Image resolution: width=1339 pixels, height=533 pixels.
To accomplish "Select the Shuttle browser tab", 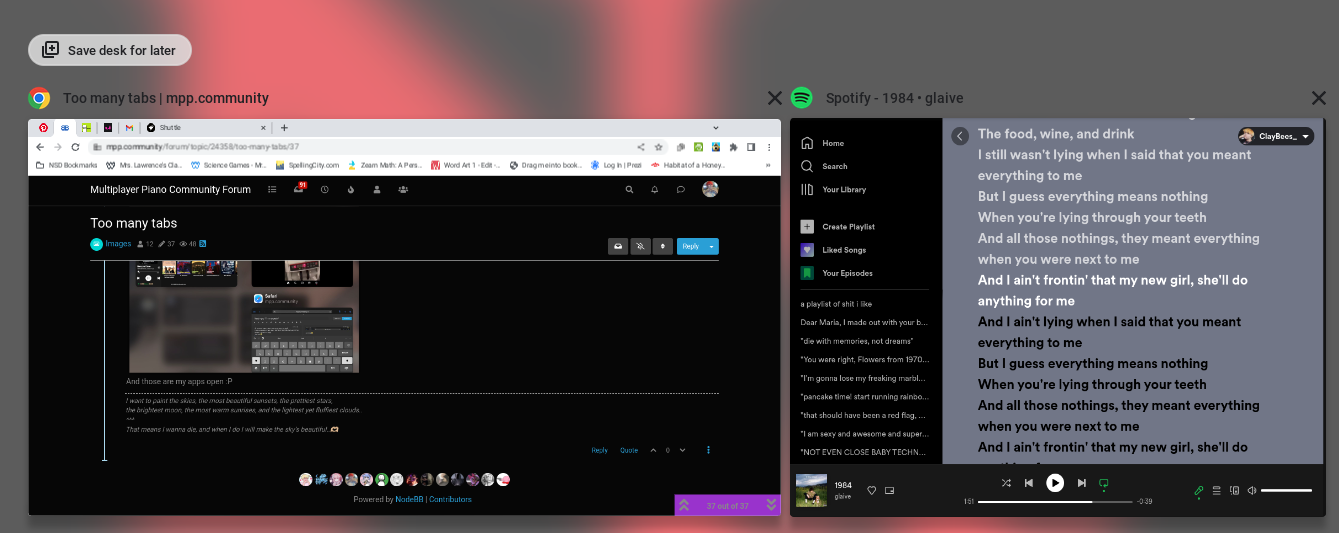I will (x=205, y=128).
